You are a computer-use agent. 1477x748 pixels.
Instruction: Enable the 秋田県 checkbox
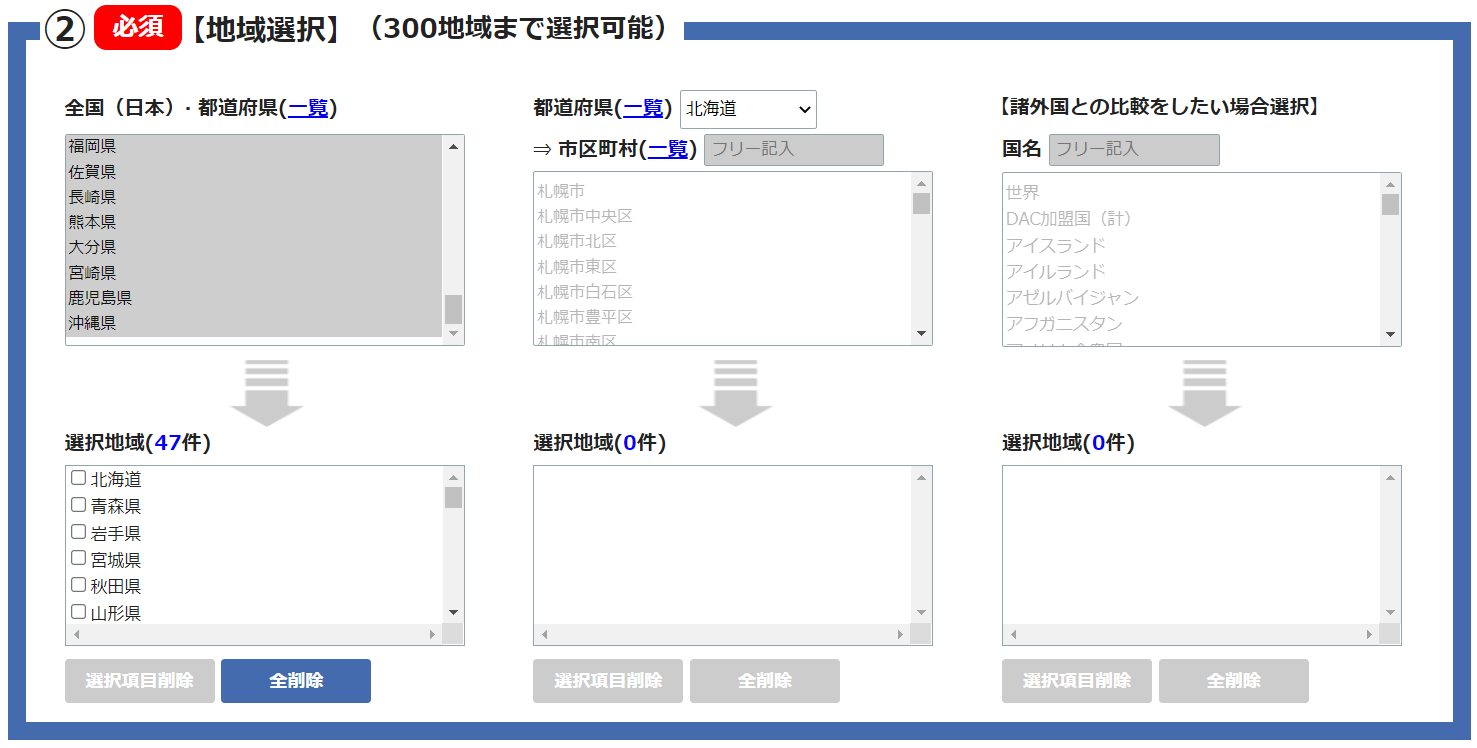pos(78,585)
